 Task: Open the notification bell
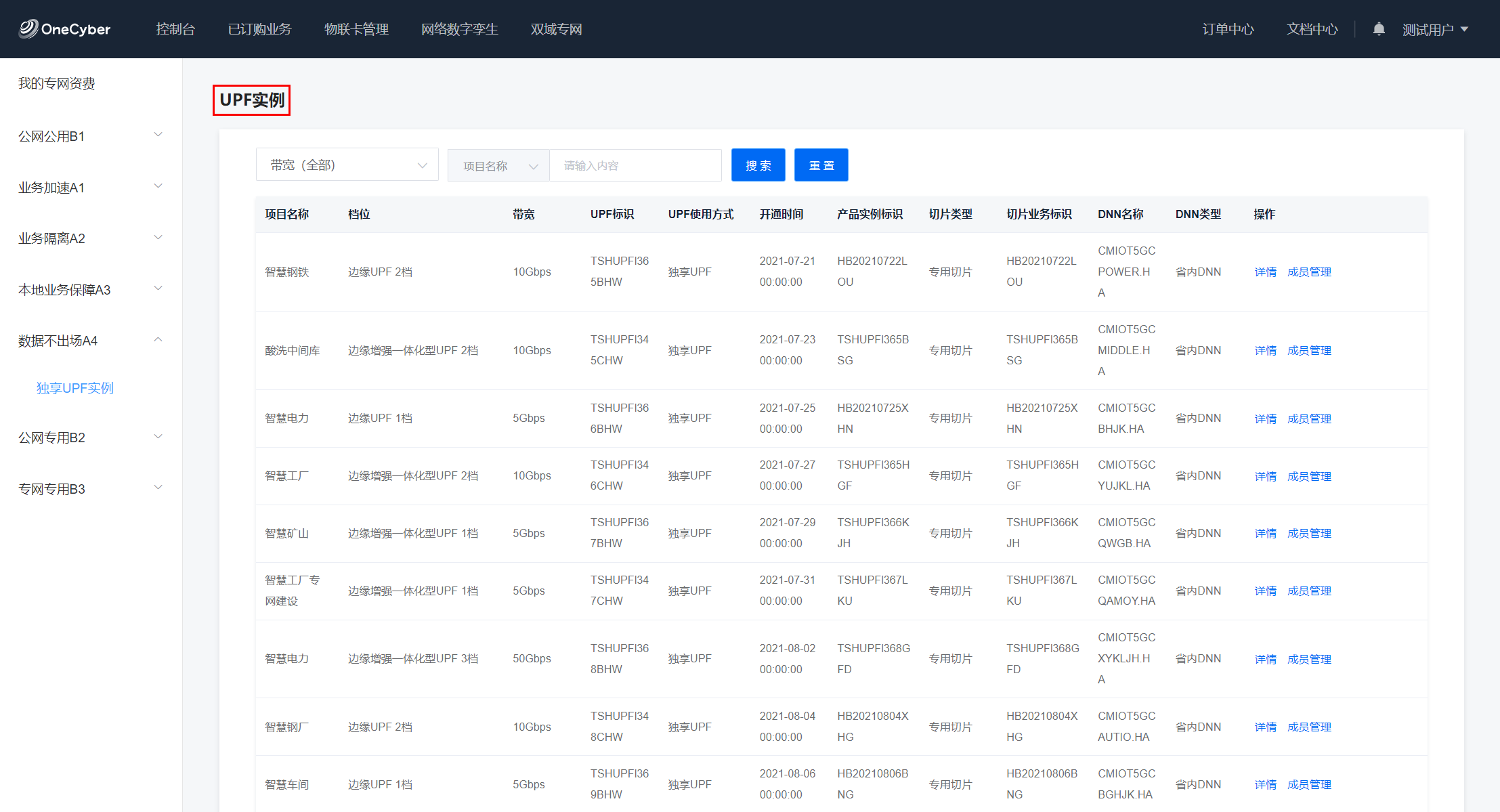point(1379,29)
